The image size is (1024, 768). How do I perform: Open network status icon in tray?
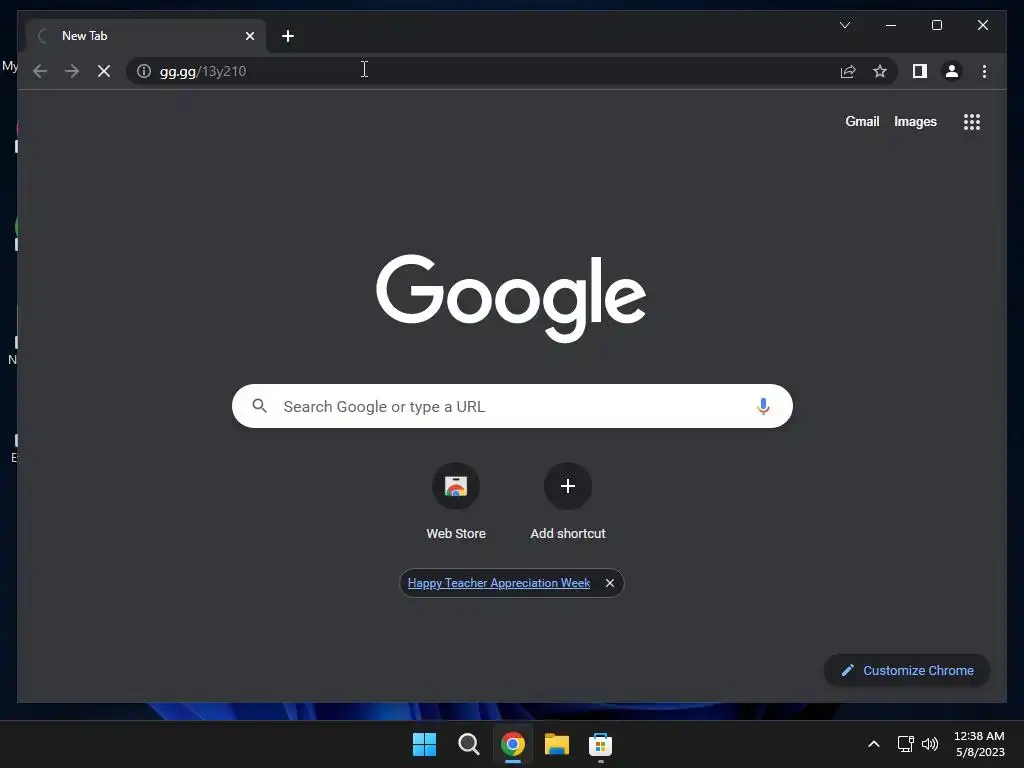[x=905, y=744]
